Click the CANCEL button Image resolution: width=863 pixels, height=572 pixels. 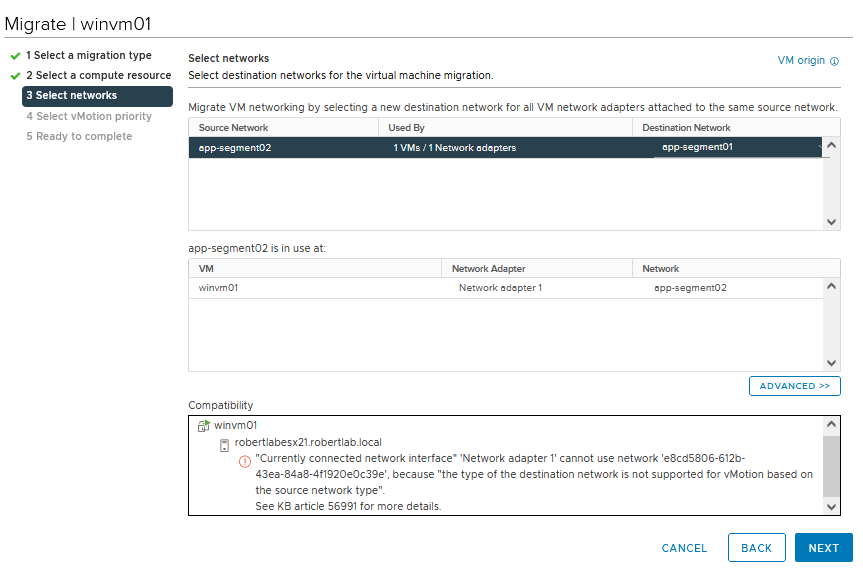pyautogui.click(x=684, y=548)
